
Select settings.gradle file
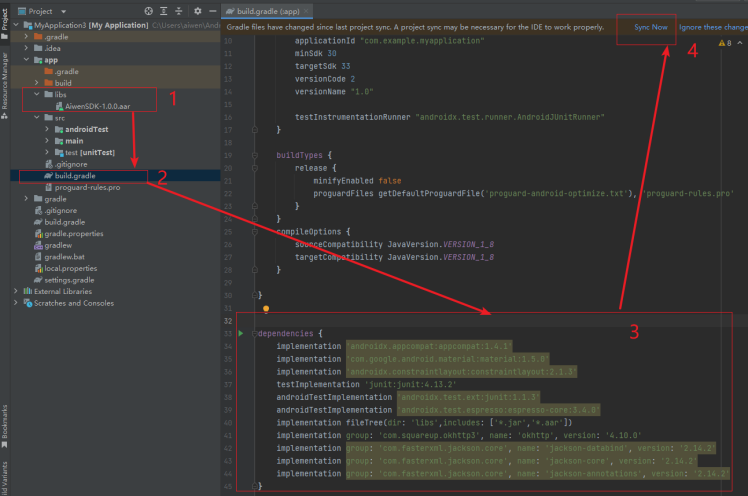pyautogui.click(x=64, y=280)
